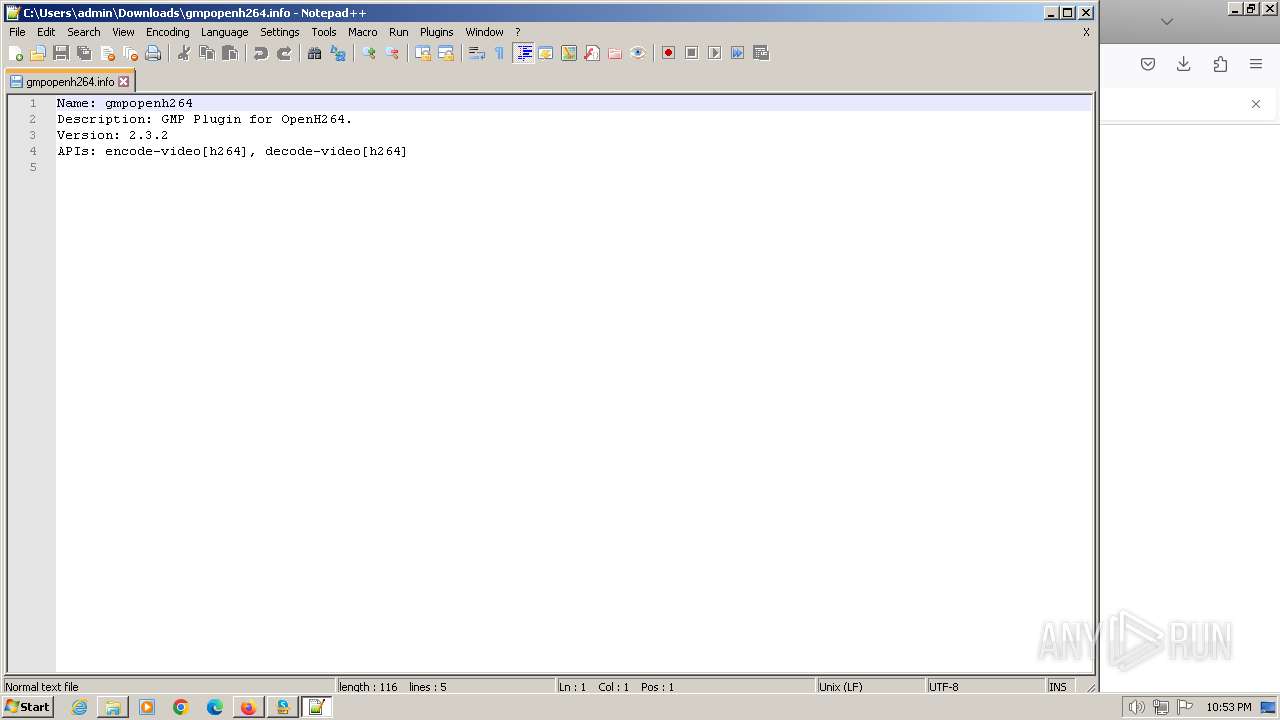Open the Search menu
Screen dimensions: 1280x720
[84, 32]
